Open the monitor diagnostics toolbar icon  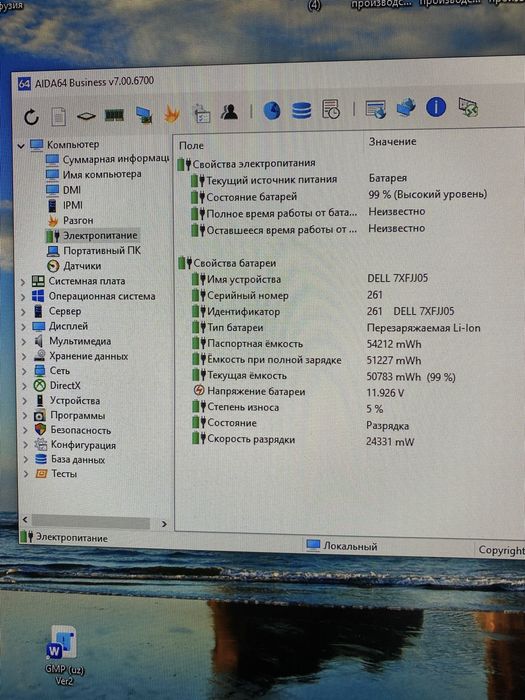tap(144, 115)
